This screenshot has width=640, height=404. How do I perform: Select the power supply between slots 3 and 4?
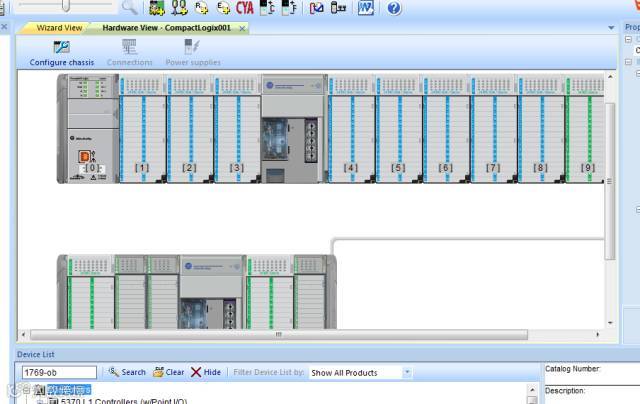pos(294,128)
